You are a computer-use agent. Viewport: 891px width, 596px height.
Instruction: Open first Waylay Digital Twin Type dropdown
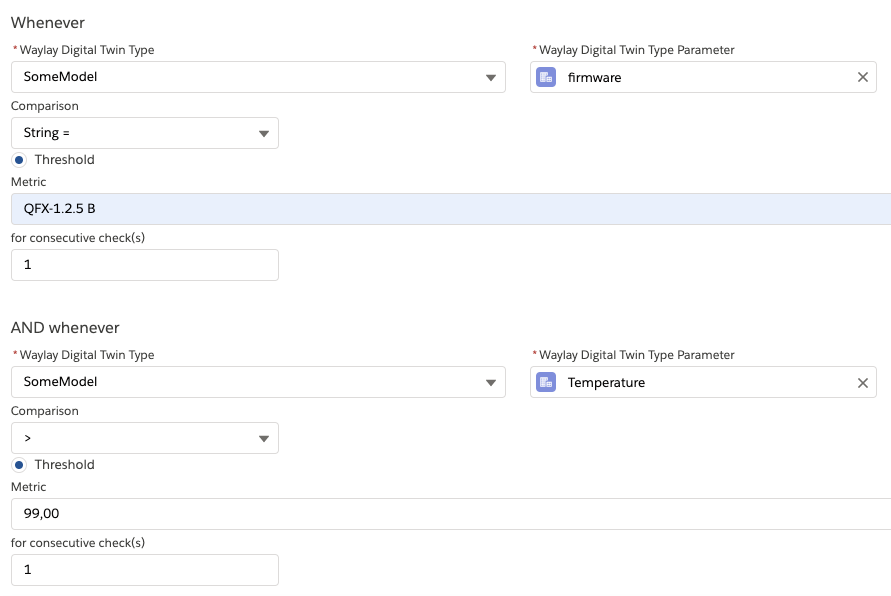click(259, 77)
